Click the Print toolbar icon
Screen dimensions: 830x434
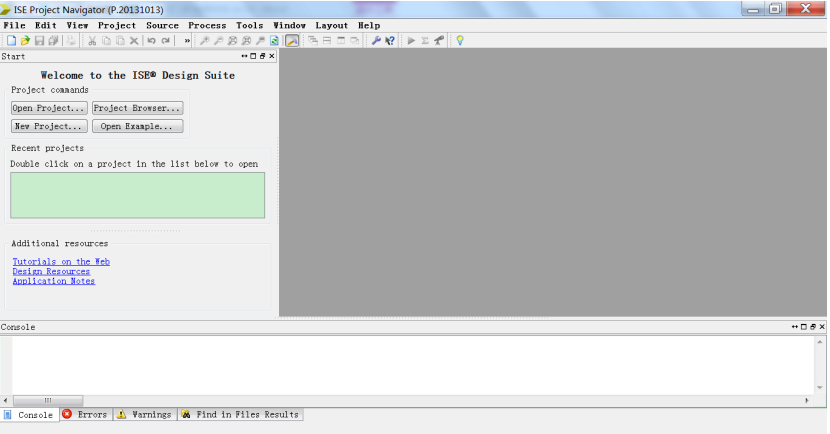click(x=71, y=41)
